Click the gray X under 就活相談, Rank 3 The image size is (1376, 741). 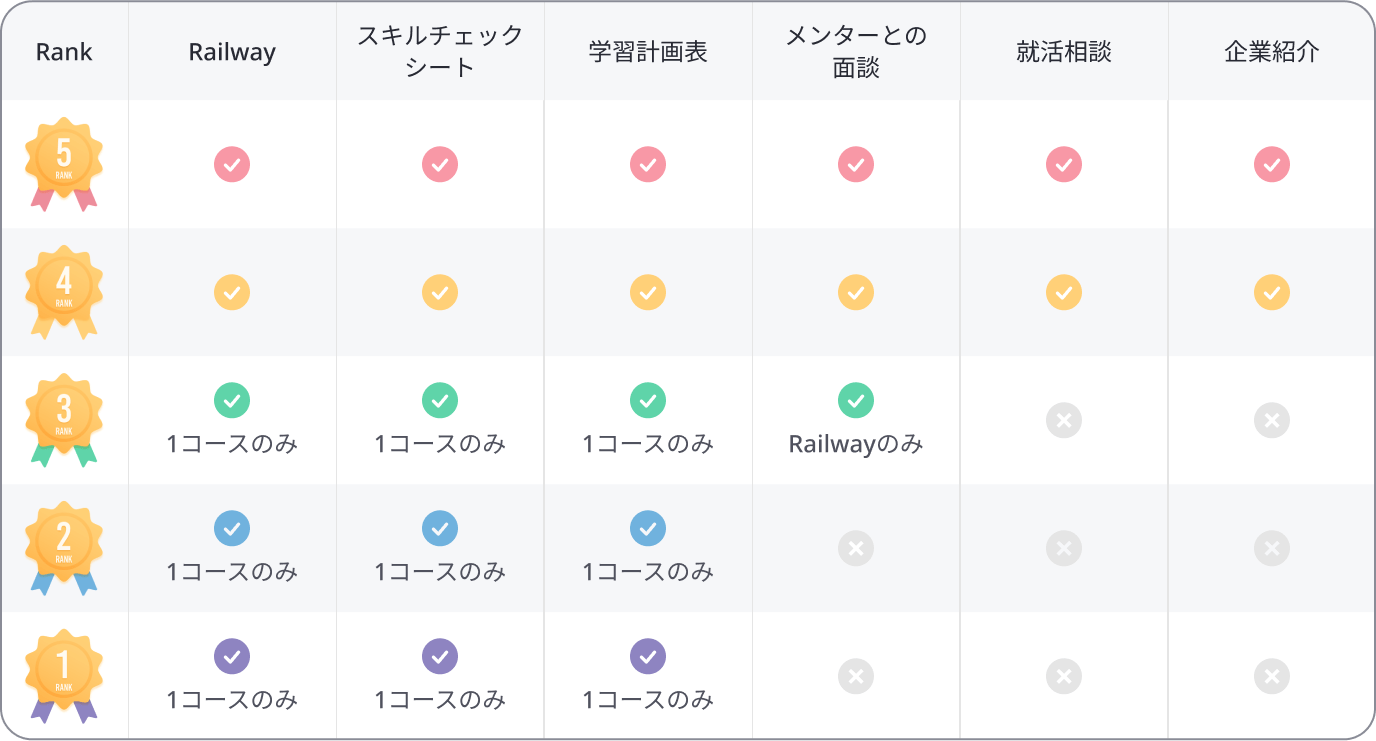[x=1064, y=420]
